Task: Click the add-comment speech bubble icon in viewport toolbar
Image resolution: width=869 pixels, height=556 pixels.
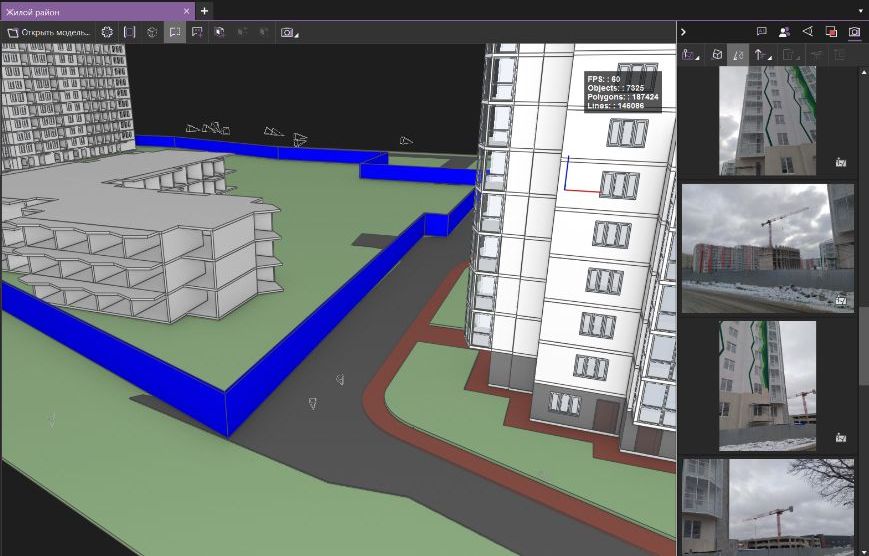Action: point(196,32)
